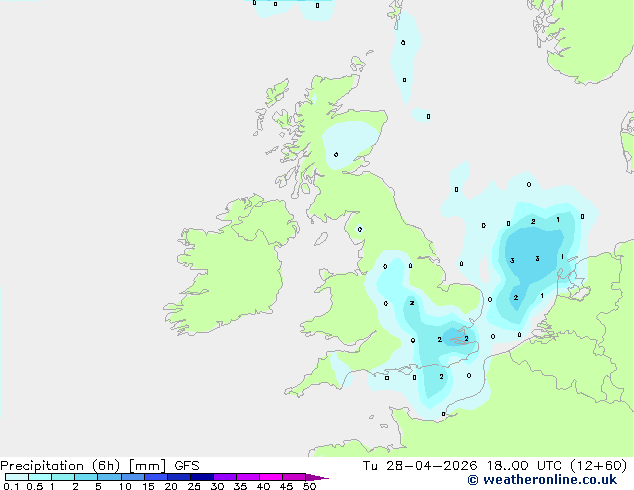
Task: Click the 45 mm legend color box
Action: 294,477
